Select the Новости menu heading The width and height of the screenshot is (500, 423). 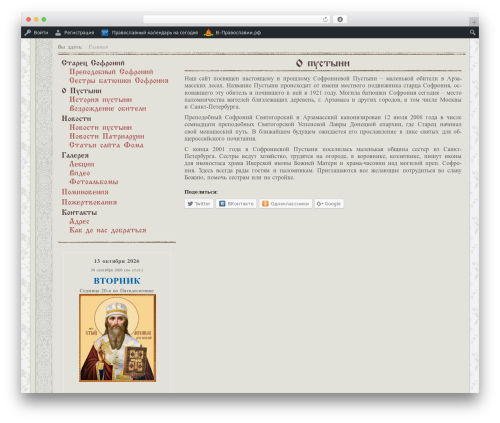tap(76, 119)
